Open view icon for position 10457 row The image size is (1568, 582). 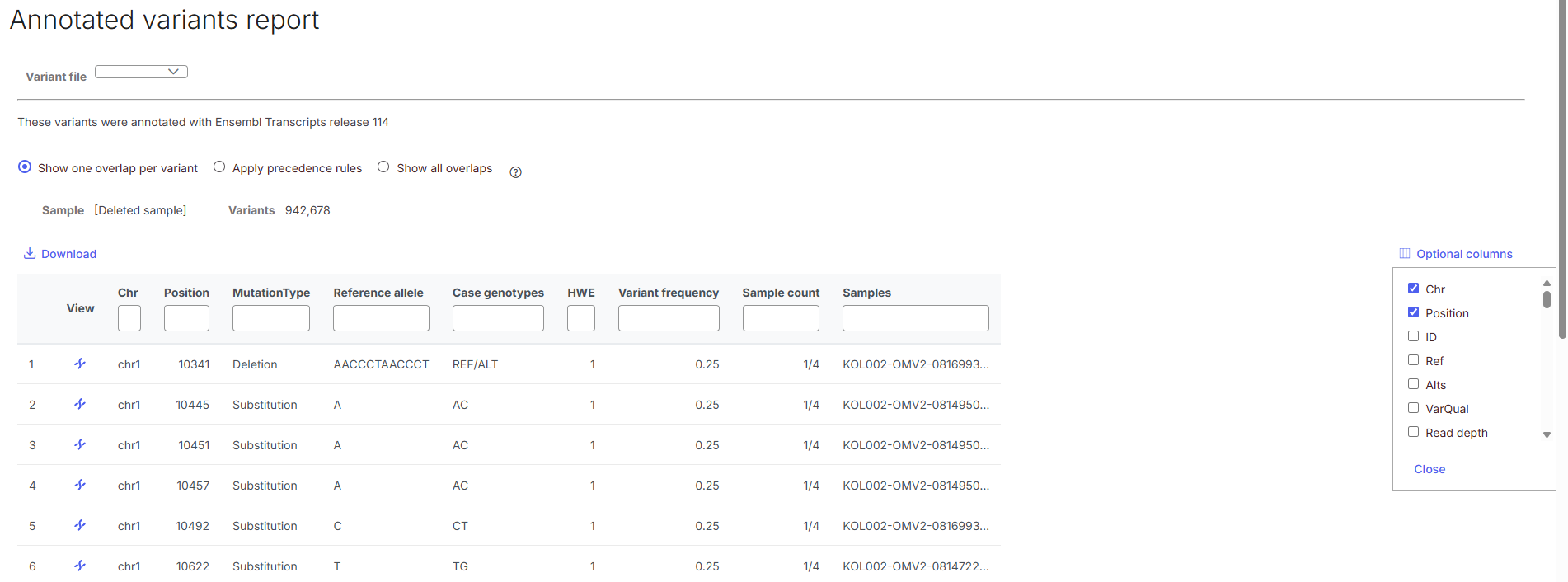coord(80,485)
